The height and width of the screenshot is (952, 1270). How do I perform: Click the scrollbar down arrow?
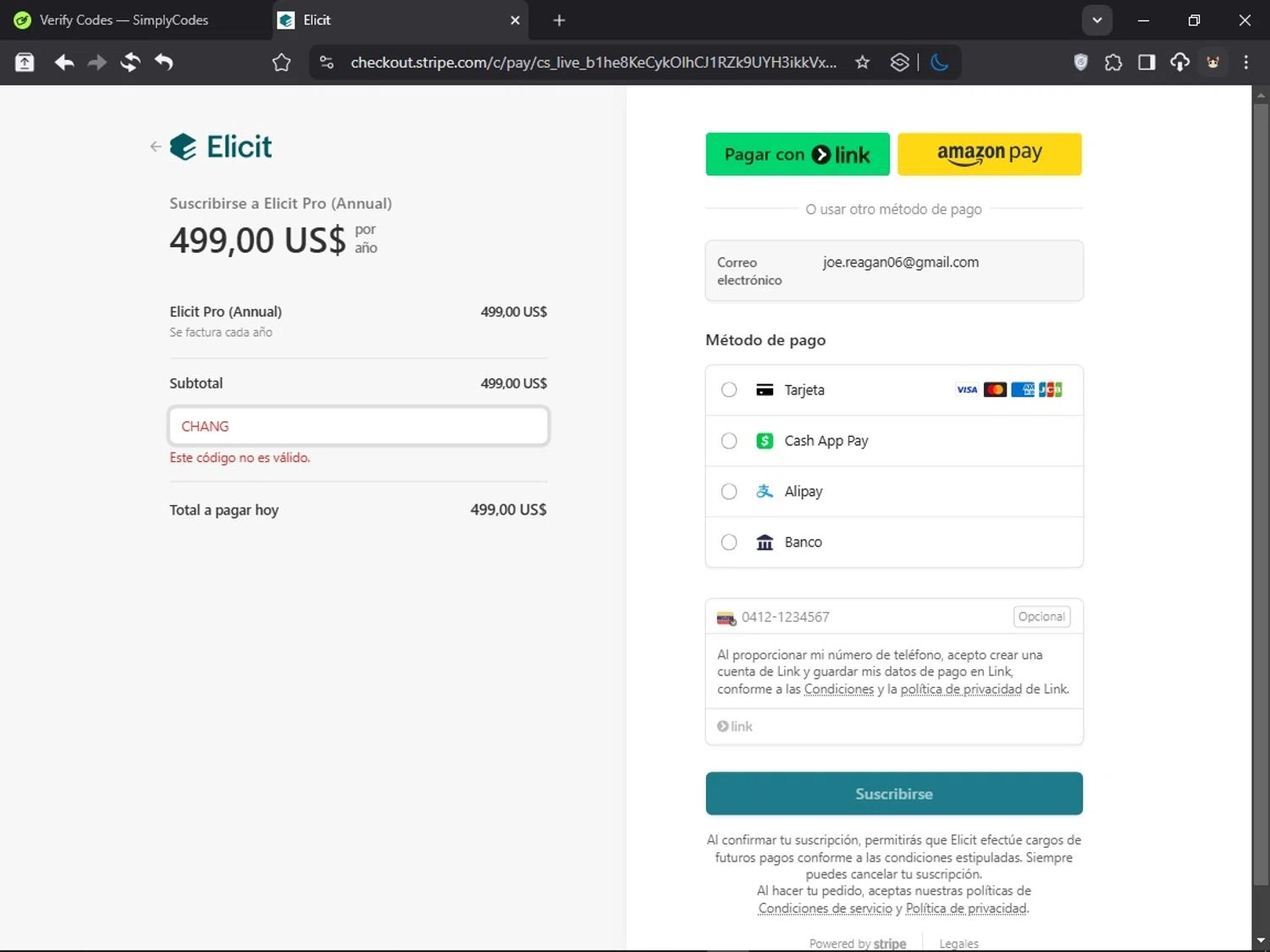tap(1261, 940)
